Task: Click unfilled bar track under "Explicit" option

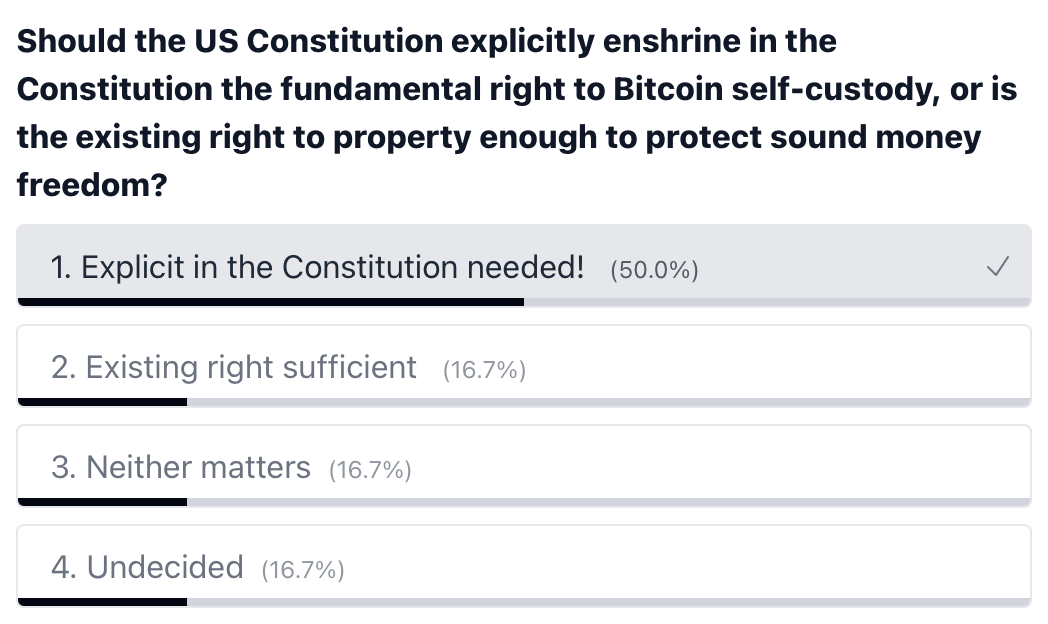Action: tap(776, 301)
